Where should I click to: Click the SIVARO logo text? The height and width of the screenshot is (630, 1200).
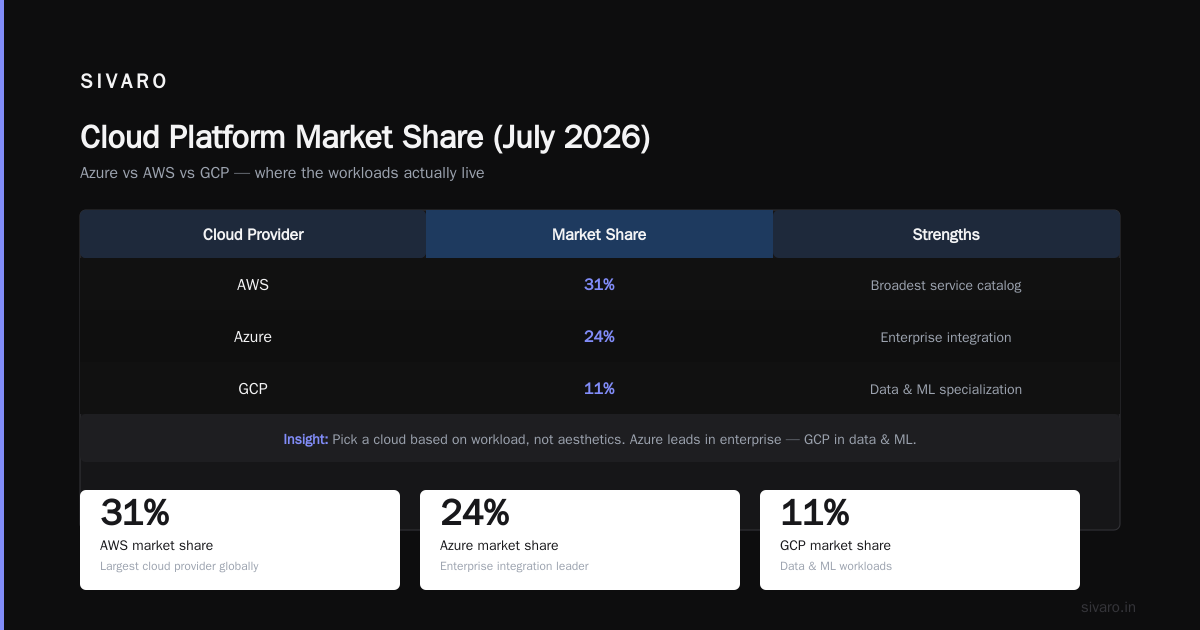point(124,82)
